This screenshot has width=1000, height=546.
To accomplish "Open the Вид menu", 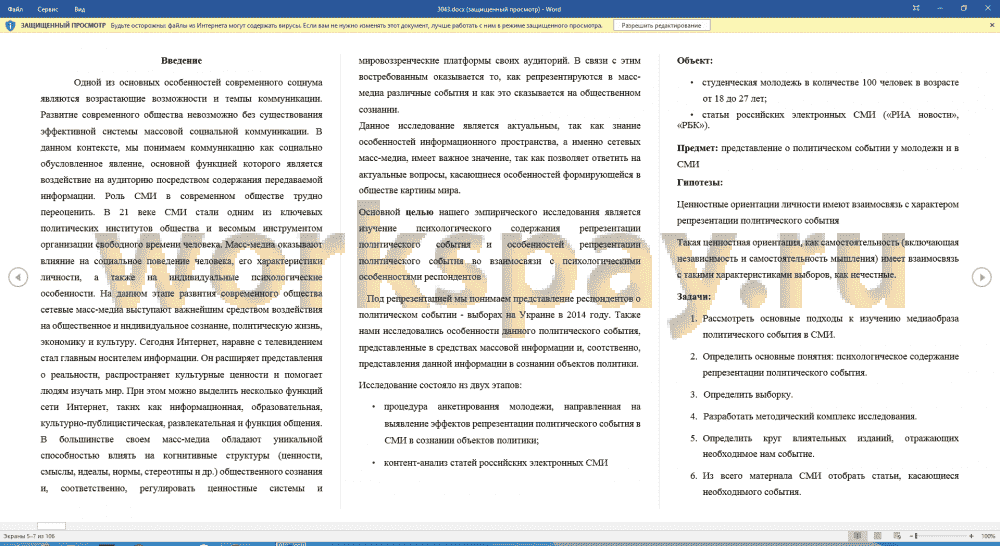I will coord(80,9).
